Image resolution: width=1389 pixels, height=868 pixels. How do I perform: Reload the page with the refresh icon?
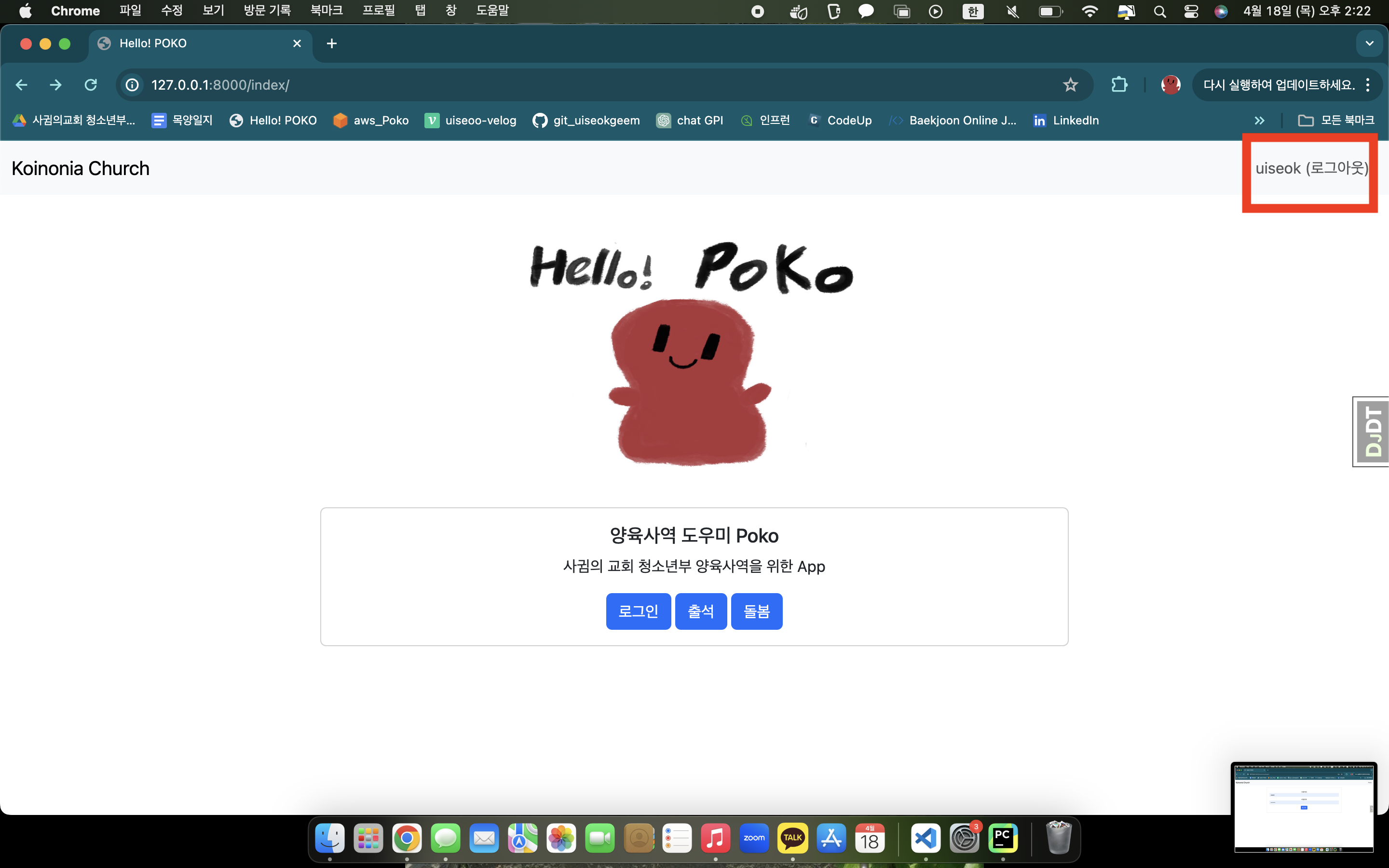91,85
